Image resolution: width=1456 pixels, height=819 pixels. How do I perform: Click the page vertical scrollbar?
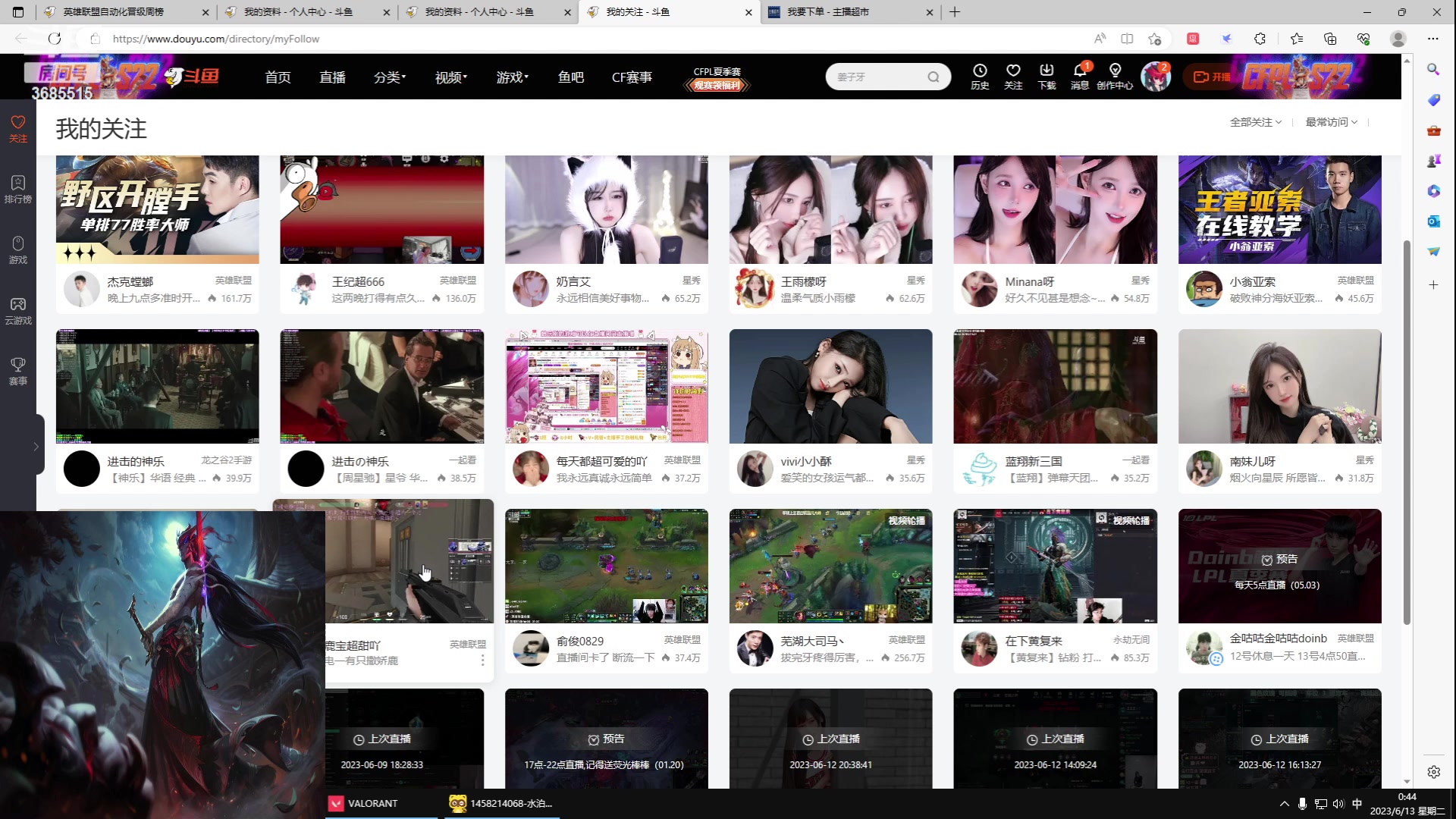point(1407,432)
